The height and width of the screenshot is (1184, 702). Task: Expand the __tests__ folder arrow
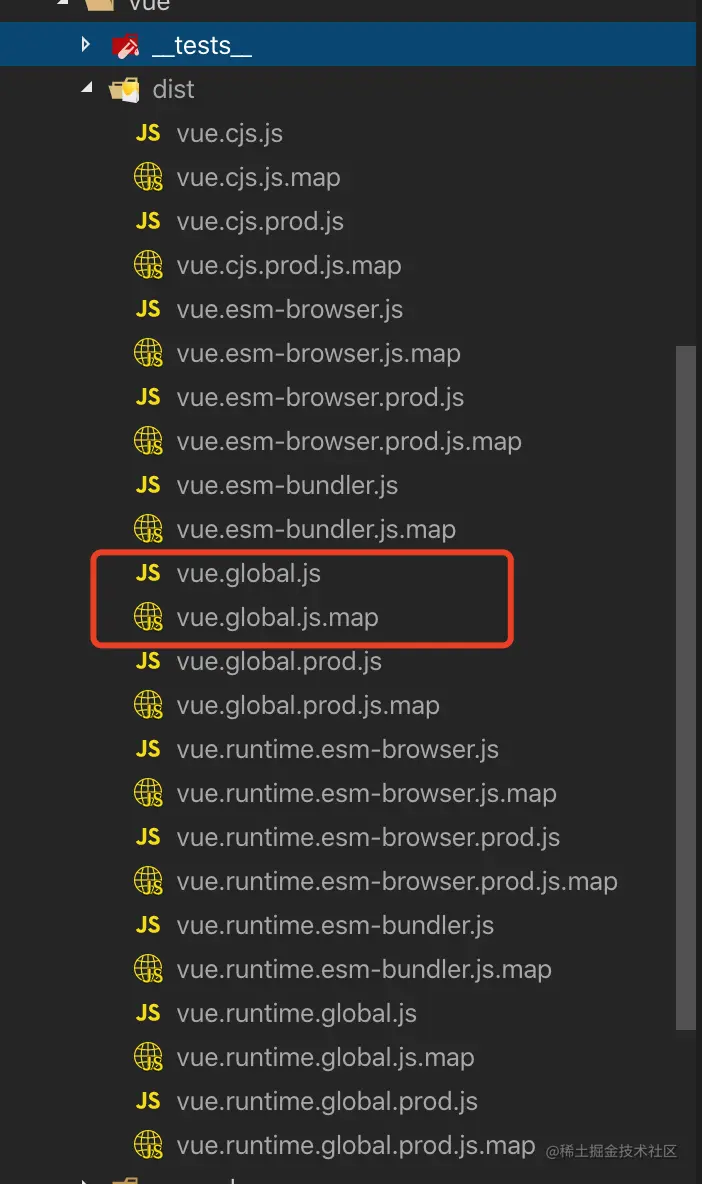(85, 45)
